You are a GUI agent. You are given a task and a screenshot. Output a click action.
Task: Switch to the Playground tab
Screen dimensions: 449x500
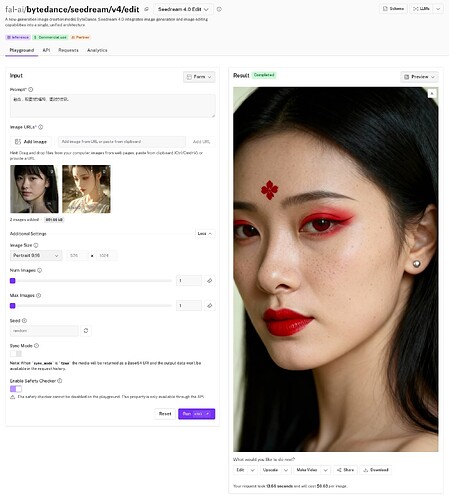click(x=22, y=50)
